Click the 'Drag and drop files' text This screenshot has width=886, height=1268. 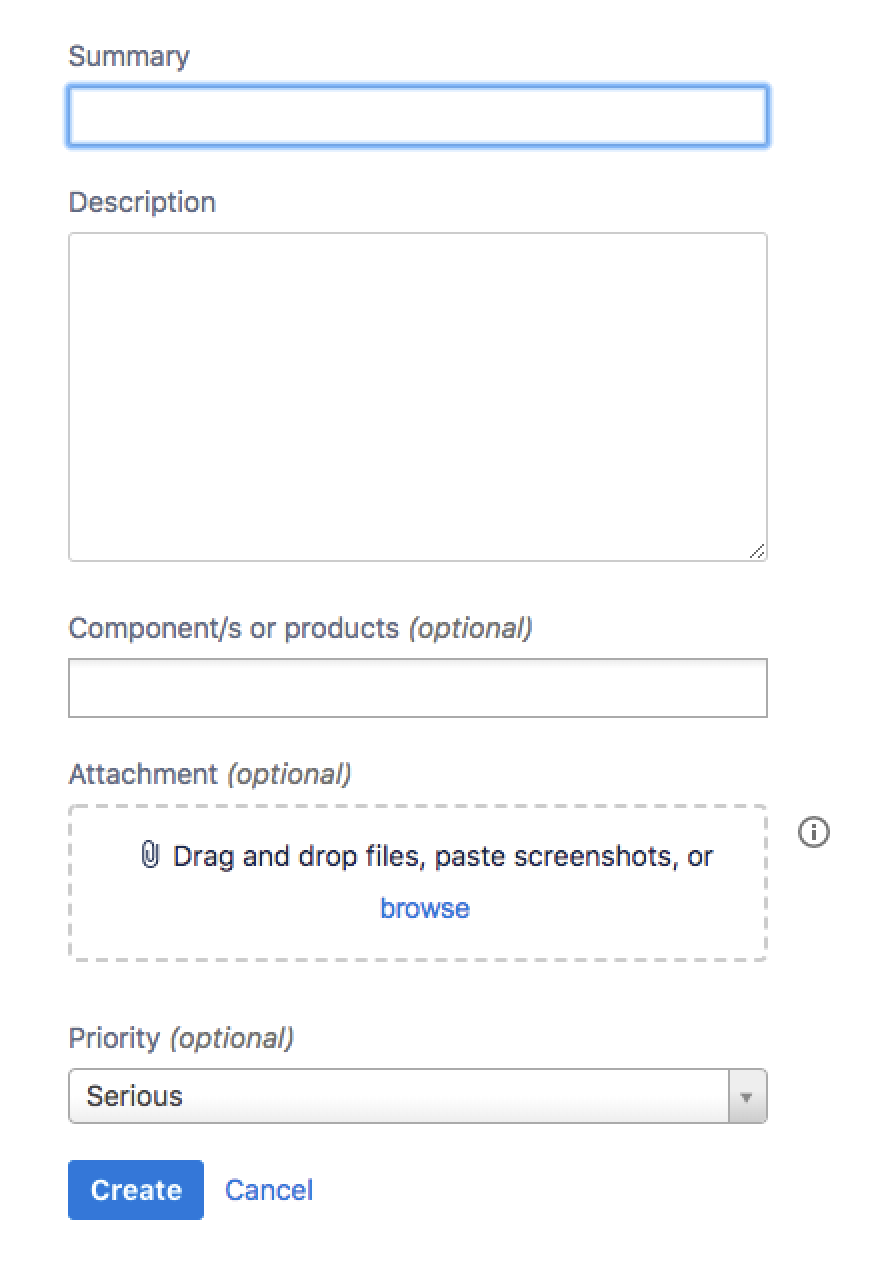[x=296, y=856]
